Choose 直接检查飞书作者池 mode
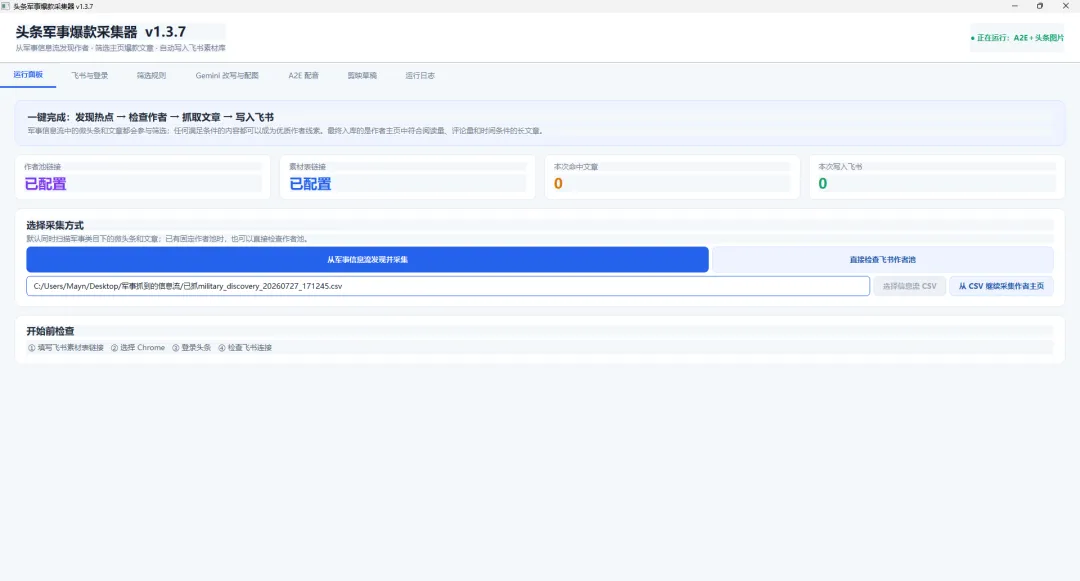Screen dimensions: 1080x581 click(882, 260)
